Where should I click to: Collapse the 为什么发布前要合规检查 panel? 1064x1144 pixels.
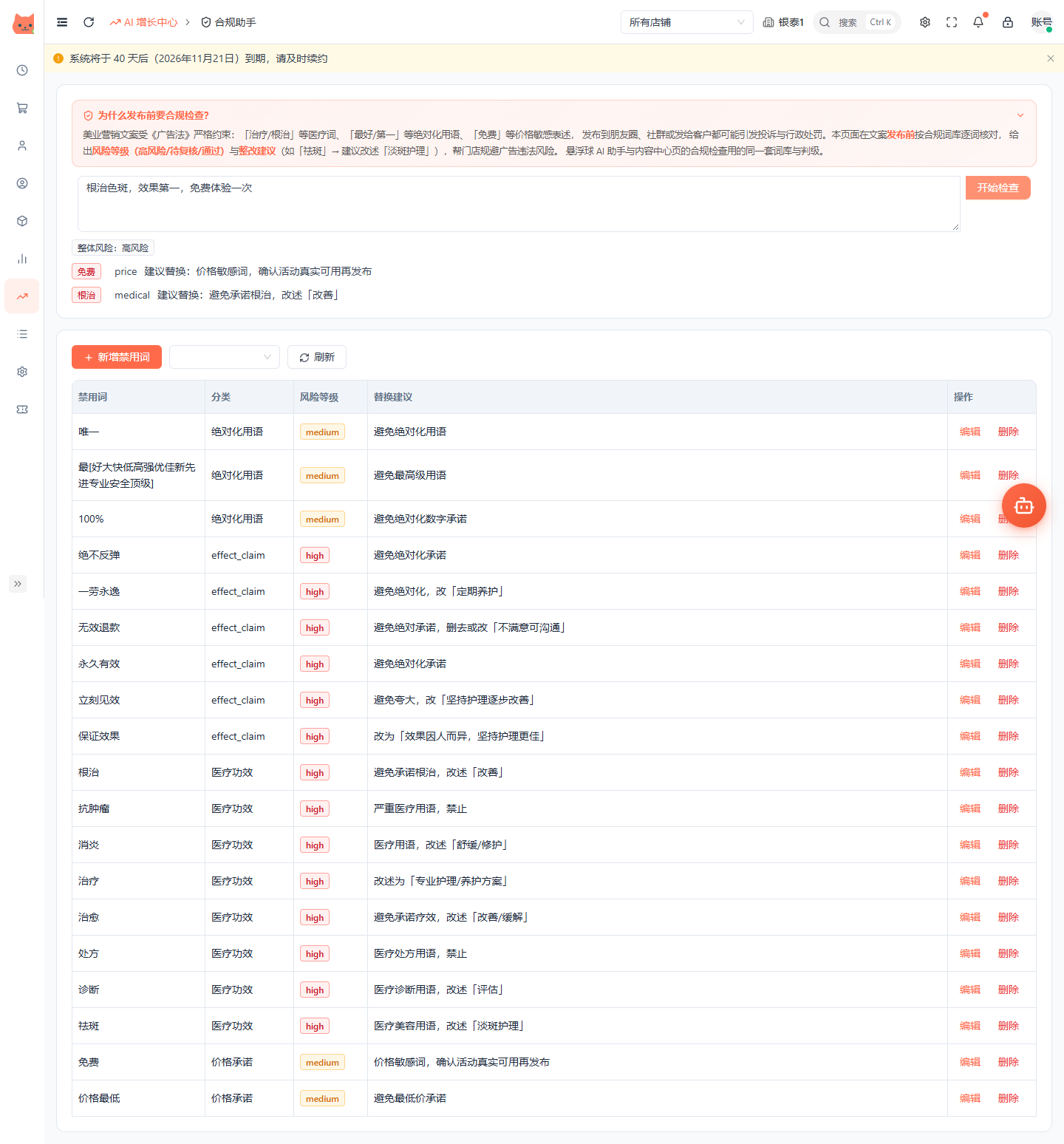1020,115
